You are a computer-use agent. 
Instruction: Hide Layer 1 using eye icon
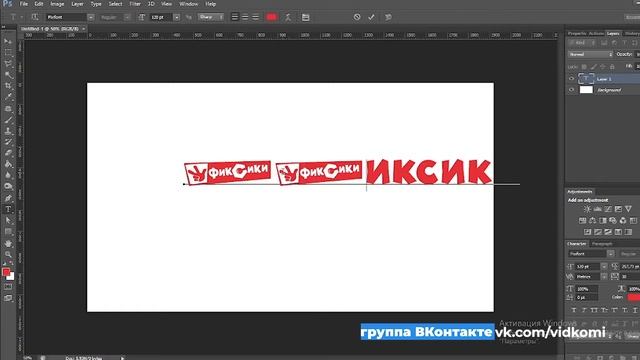point(571,79)
